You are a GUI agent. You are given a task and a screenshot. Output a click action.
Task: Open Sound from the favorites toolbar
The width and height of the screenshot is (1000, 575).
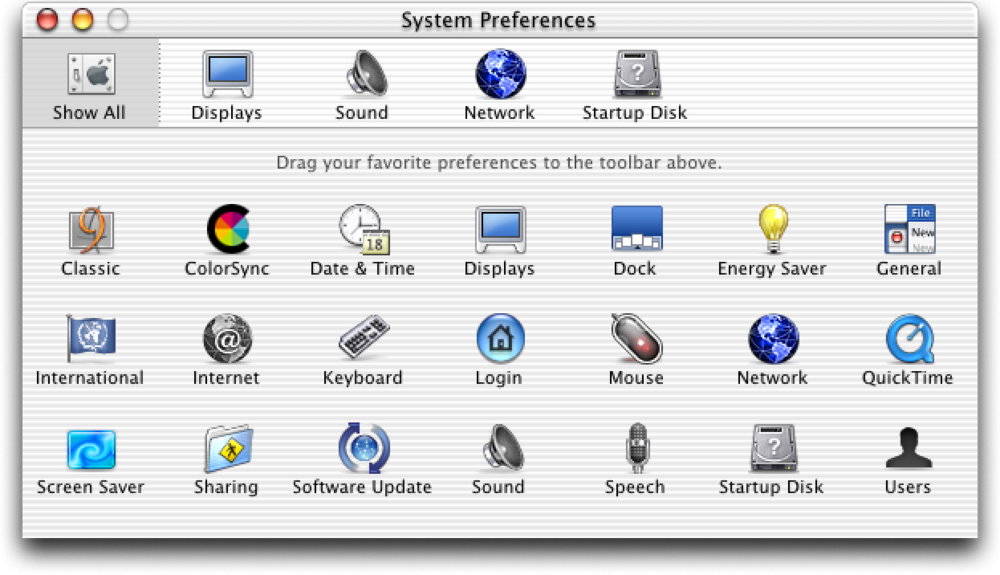point(363,85)
